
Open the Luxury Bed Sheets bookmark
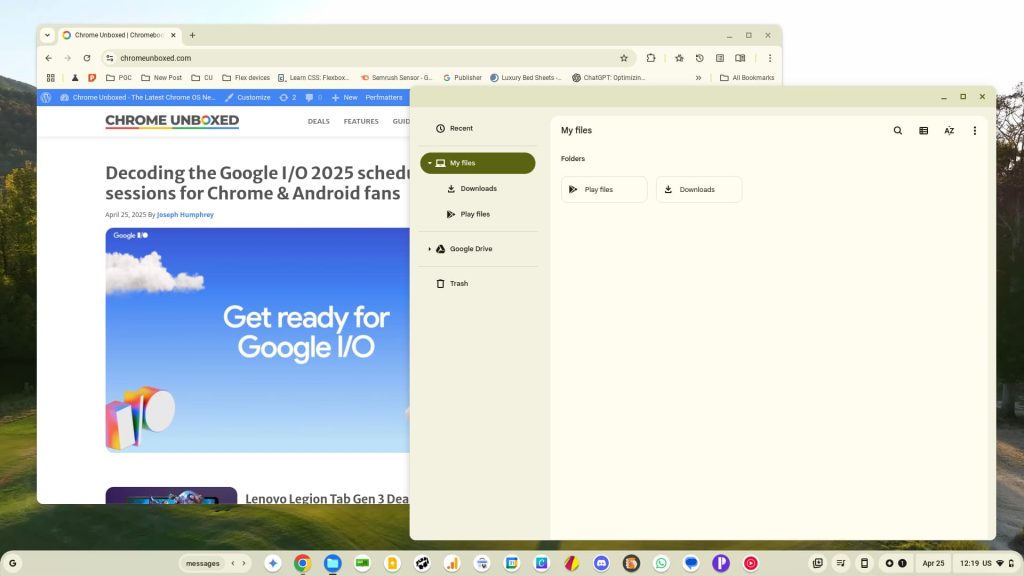526,78
